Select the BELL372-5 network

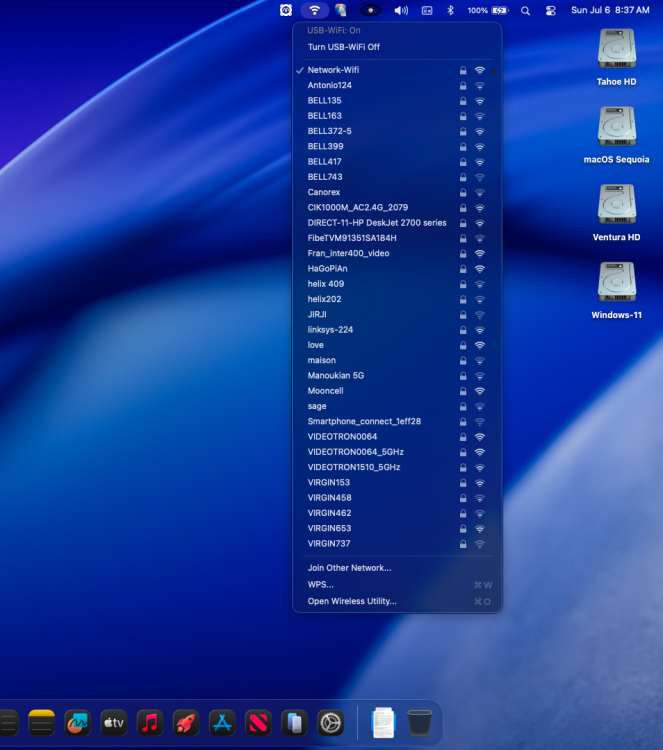tap(397, 131)
